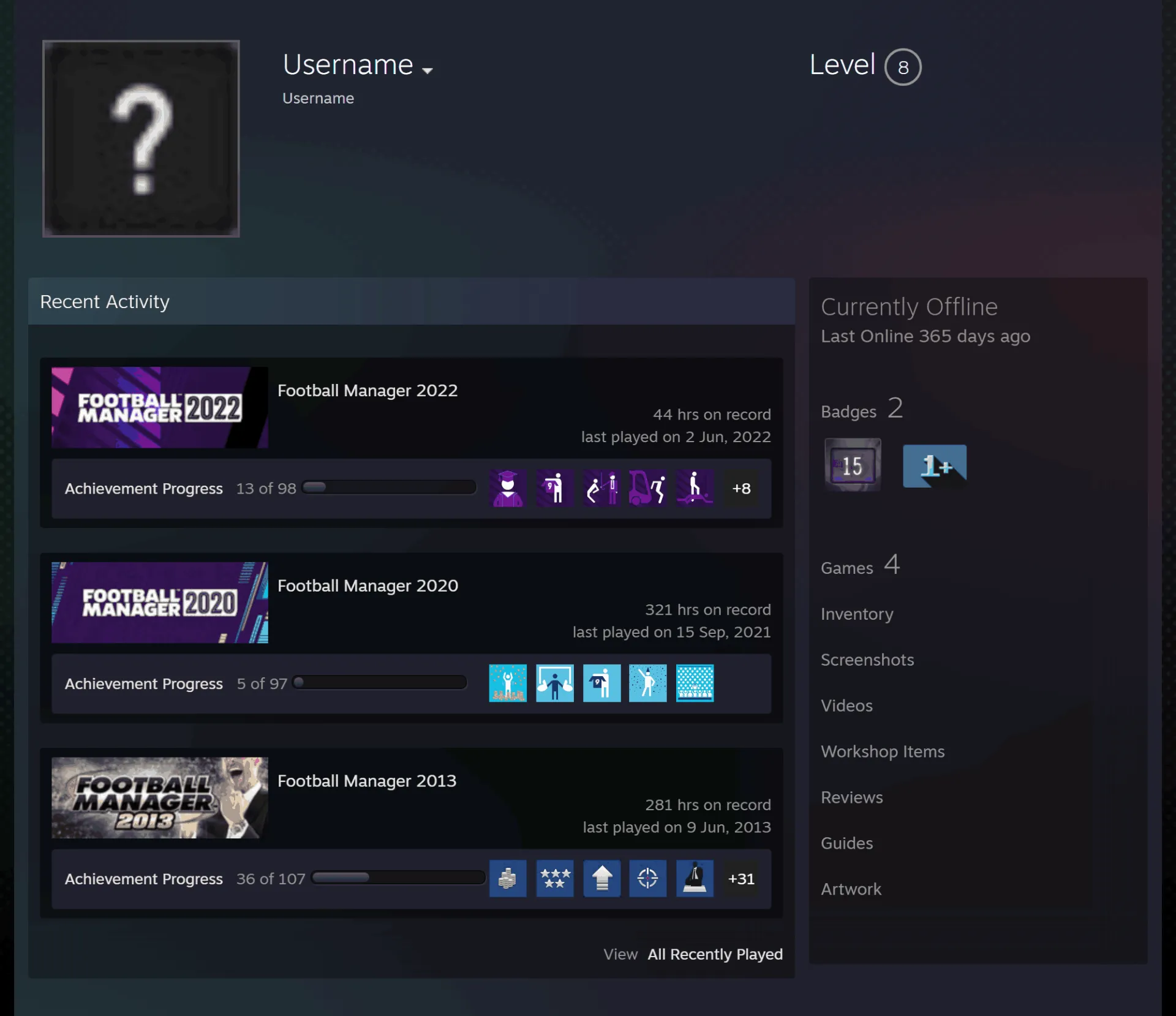1176x1016 pixels.
Task: Open the Football Manager 2013 banner image
Action: 160,798
